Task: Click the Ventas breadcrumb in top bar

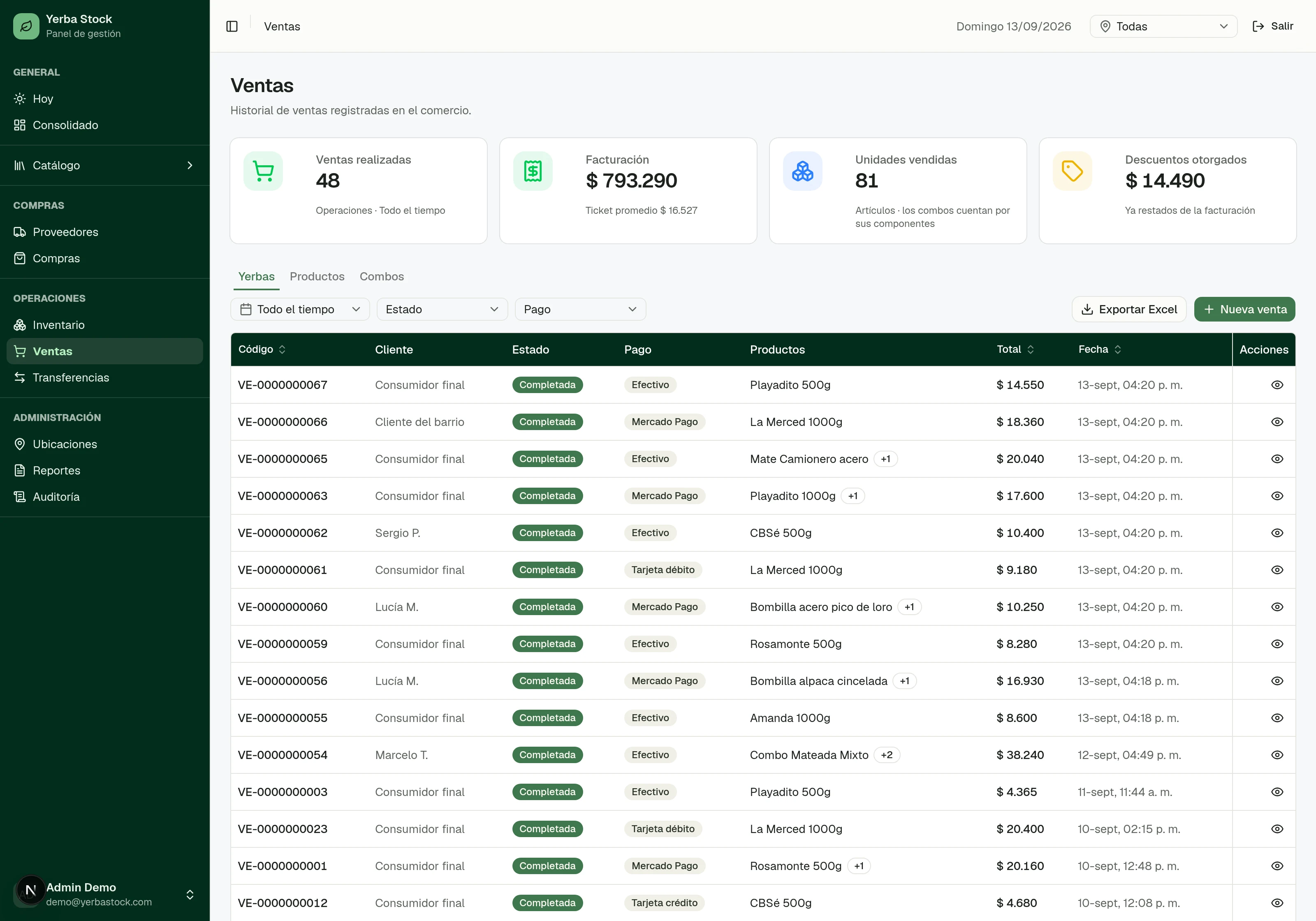Action: coord(282,26)
